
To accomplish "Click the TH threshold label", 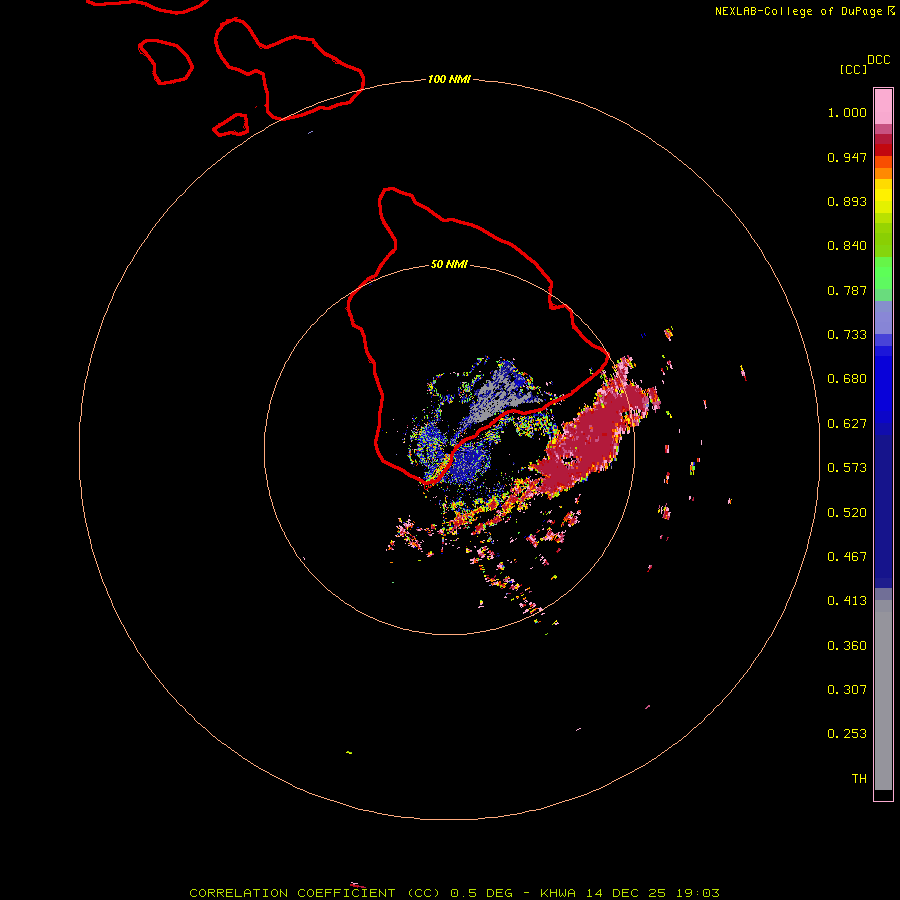I will click(859, 779).
